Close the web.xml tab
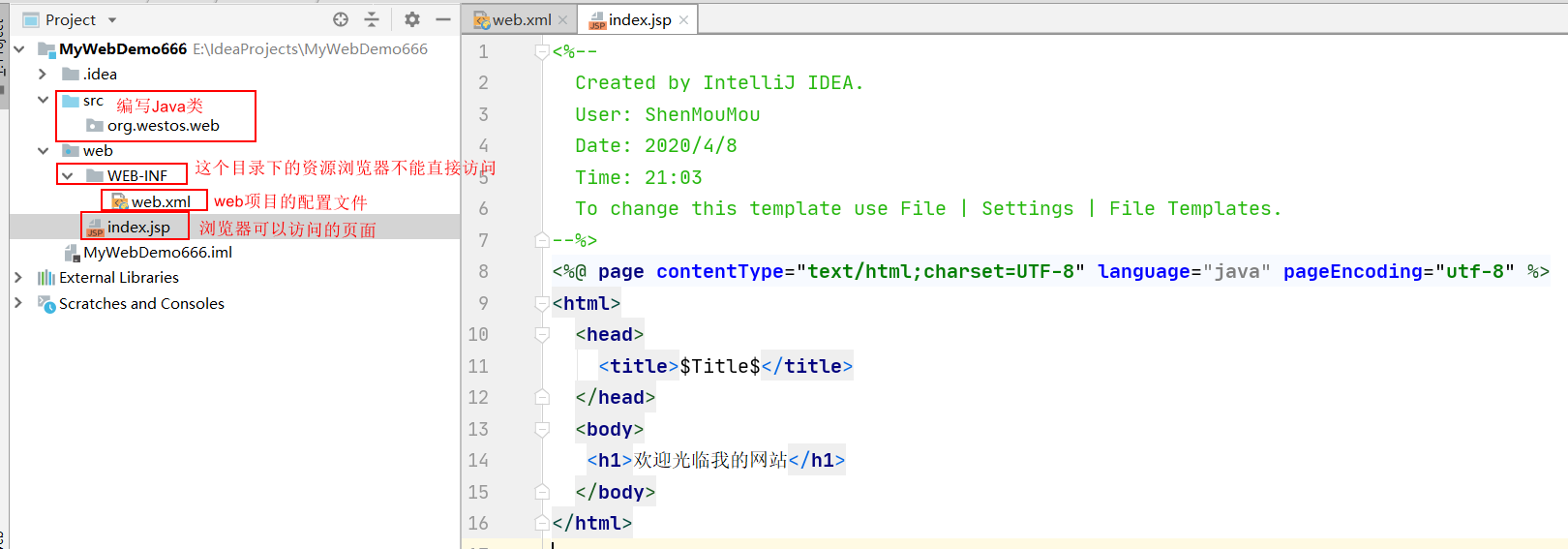The image size is (1568, 549). pos(563,19)
